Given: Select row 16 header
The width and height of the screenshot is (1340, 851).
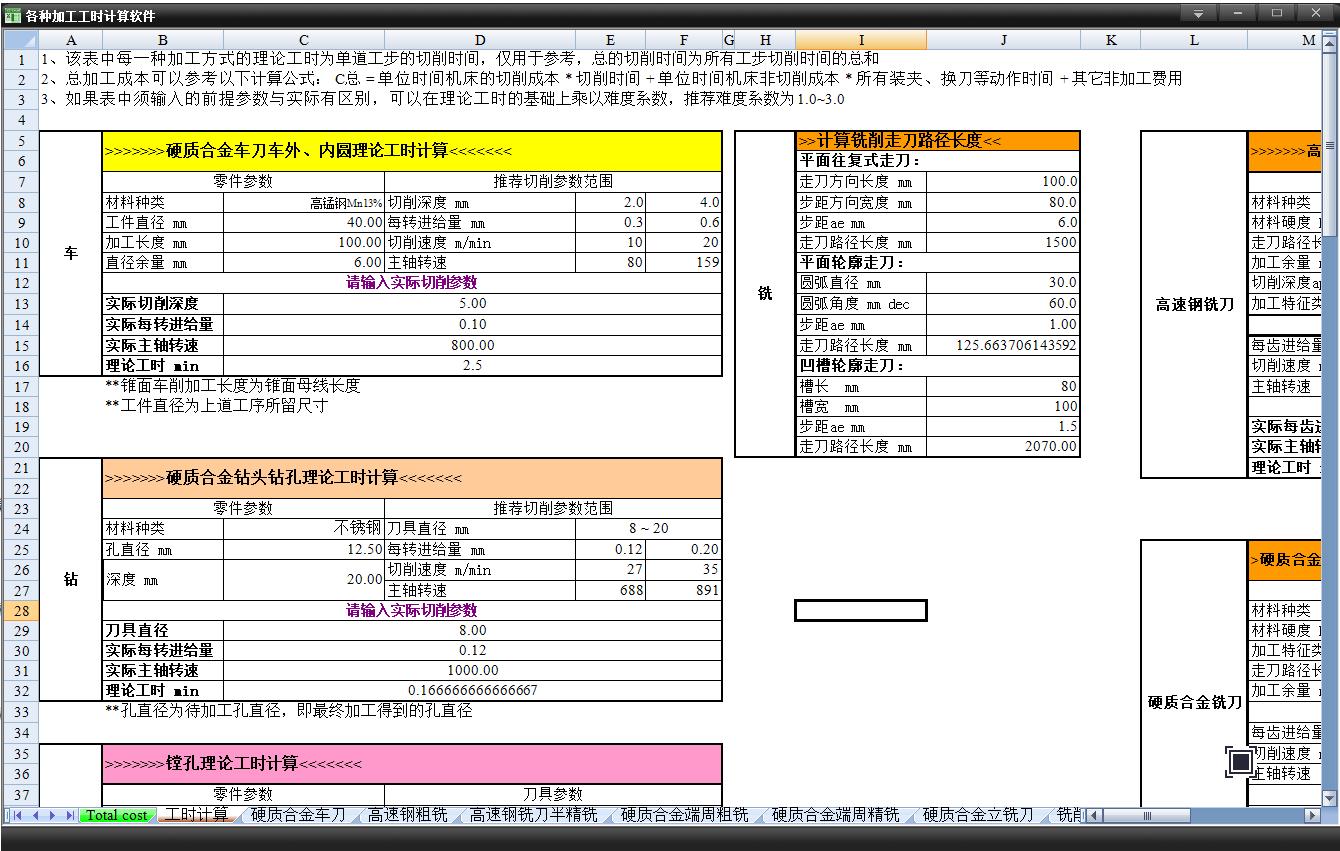Looking at the screenshot, I should click(20, 366).
